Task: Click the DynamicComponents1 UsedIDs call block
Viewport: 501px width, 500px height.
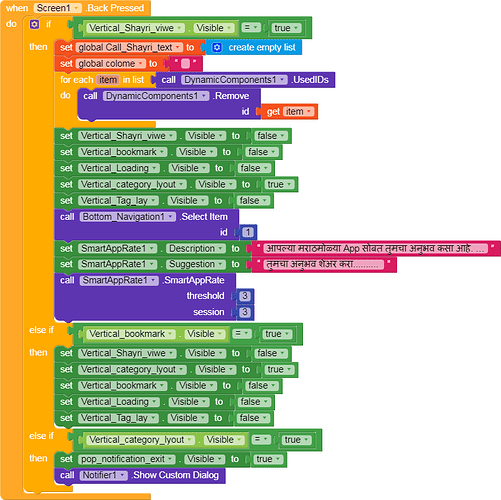Action: [245, 80]
